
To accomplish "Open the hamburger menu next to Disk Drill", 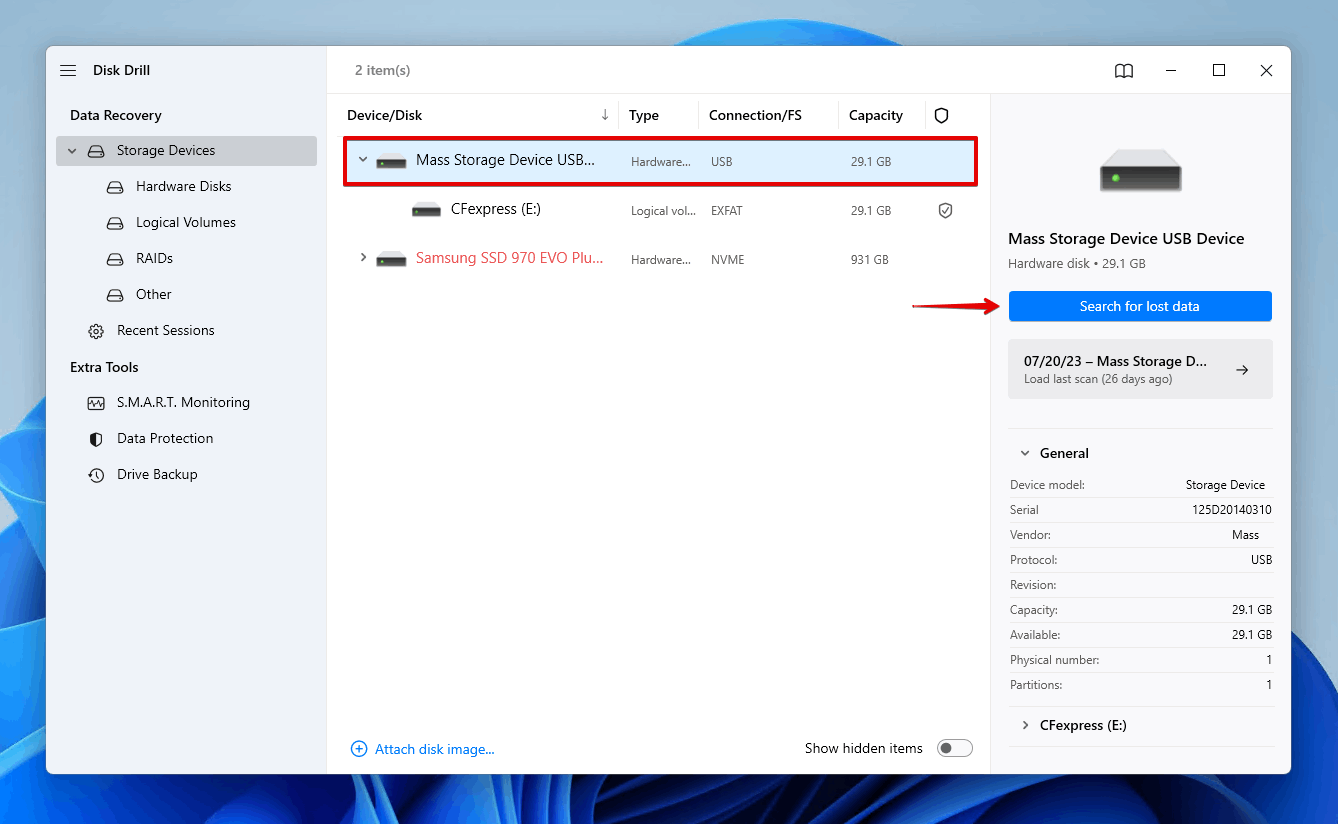I will click(68, 70).
